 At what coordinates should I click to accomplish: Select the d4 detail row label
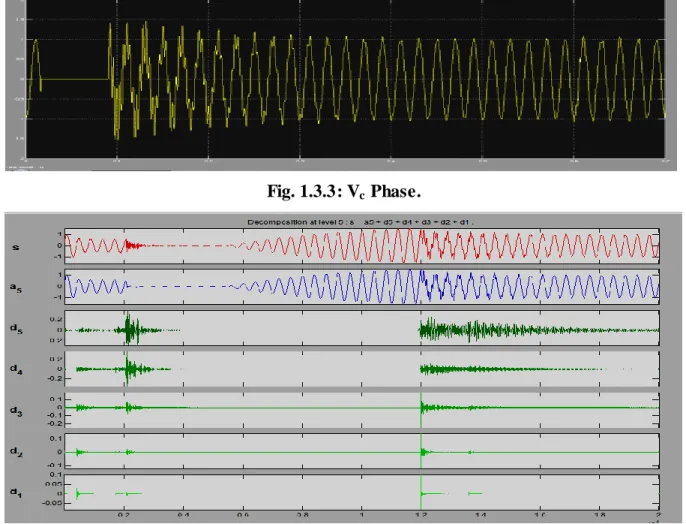[16, 369]
